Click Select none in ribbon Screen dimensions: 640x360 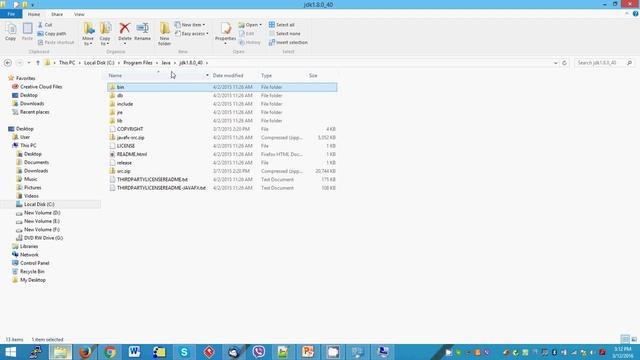(284, 33)
